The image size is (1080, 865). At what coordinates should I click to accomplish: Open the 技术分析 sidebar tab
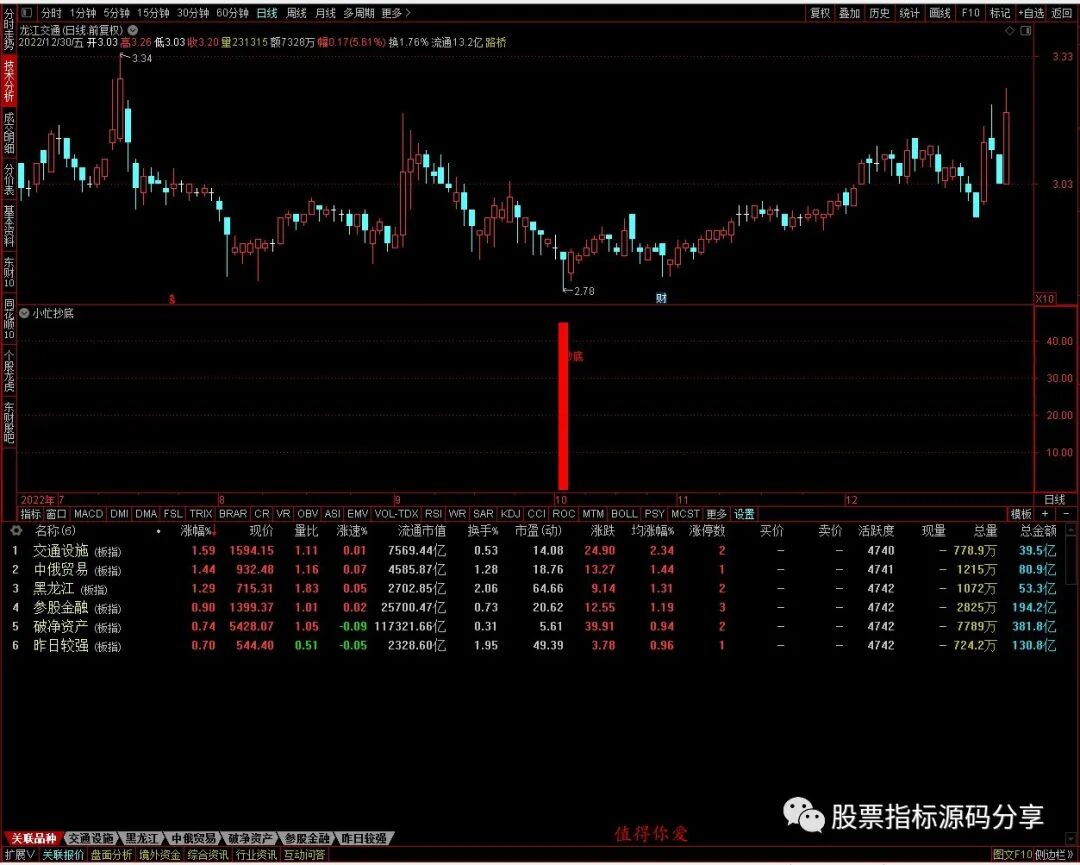9,81
